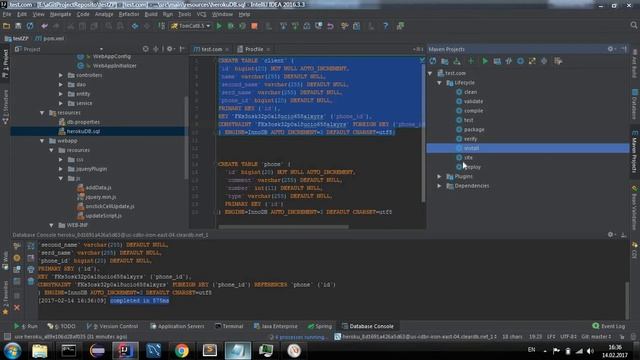This screenshot has height=360, width=640.
Task: Open the Navigate menu
Action: pyautogui.click(x=60, y=14)
